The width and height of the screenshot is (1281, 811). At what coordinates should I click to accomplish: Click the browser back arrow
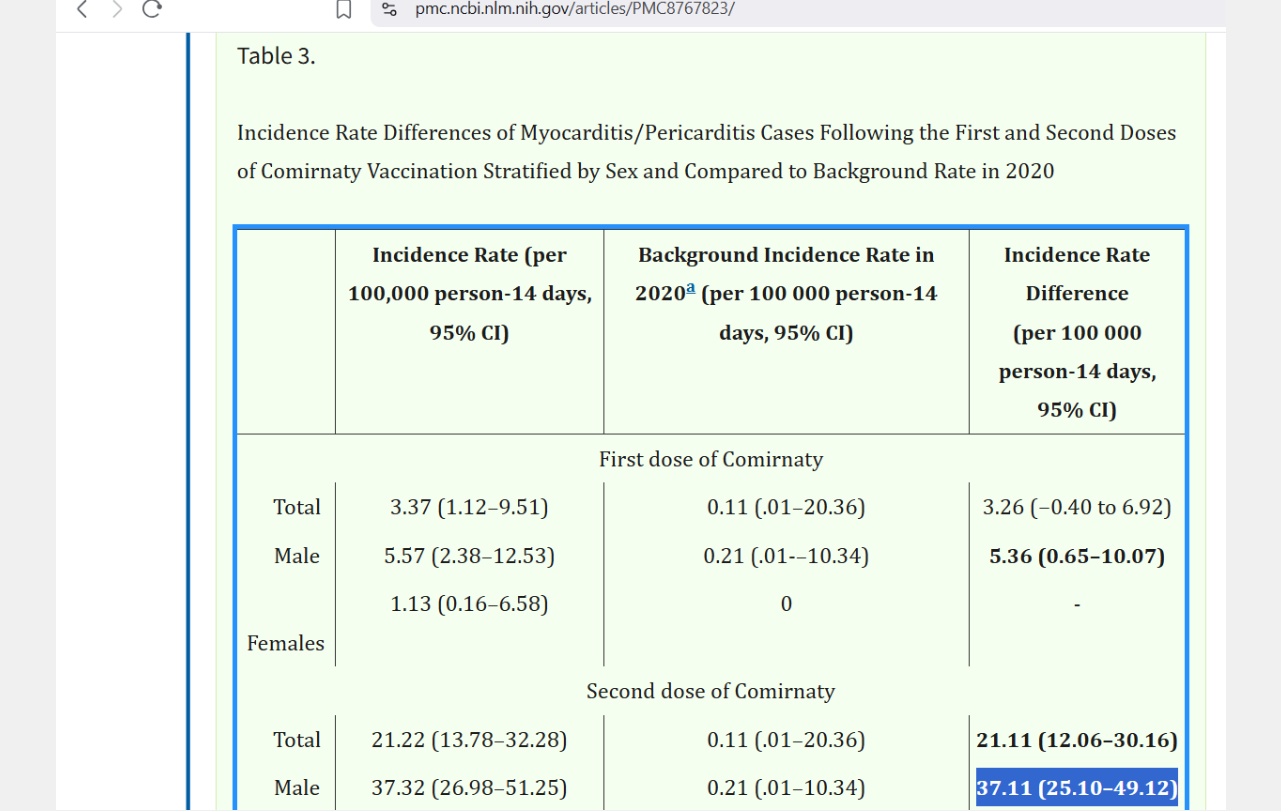tap(82, 9)
